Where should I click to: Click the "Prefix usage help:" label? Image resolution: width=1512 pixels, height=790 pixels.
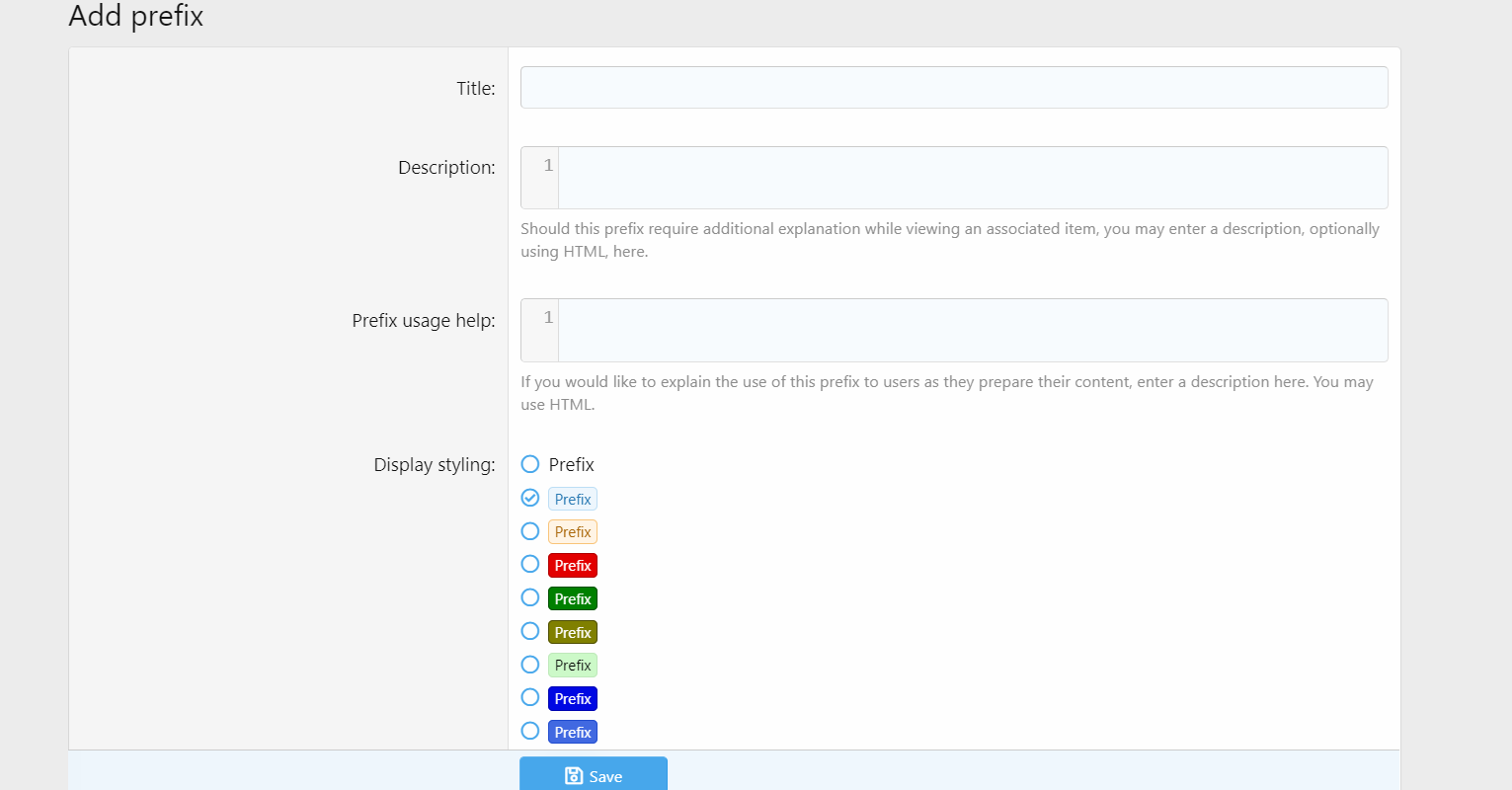[424, 321]
